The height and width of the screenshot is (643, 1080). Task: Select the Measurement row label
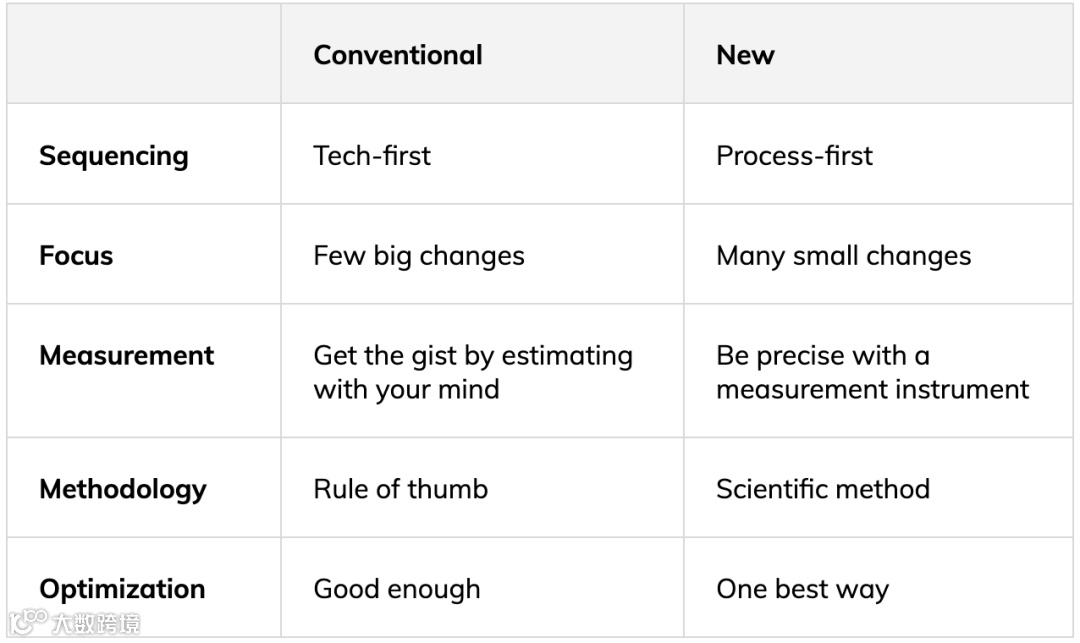127,355
